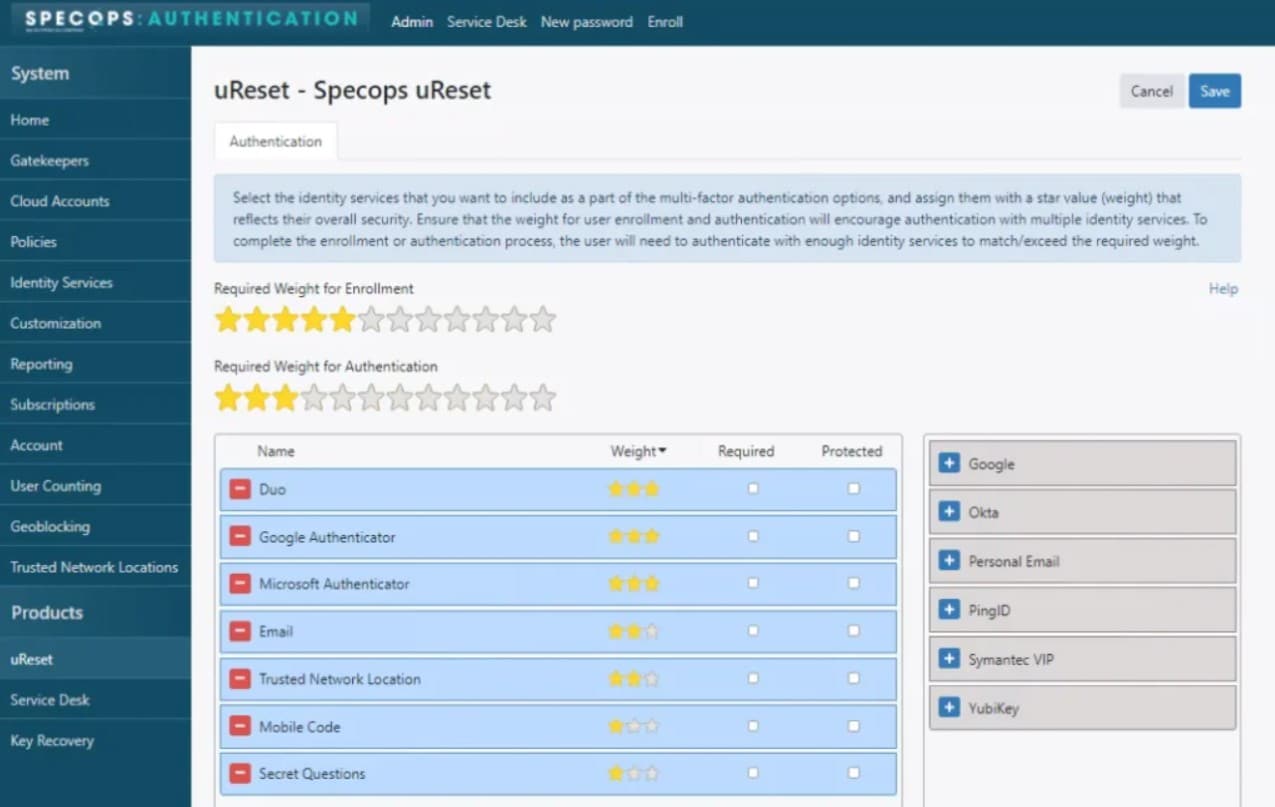Add Okta using the plus icon
1275x807 pixels.
[x=950, y=512]
